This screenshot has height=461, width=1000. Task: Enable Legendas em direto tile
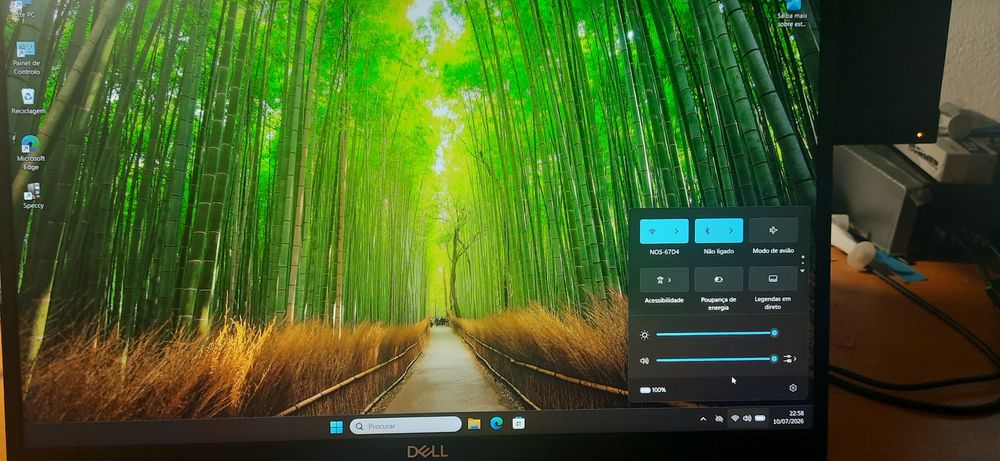(772, 279)
